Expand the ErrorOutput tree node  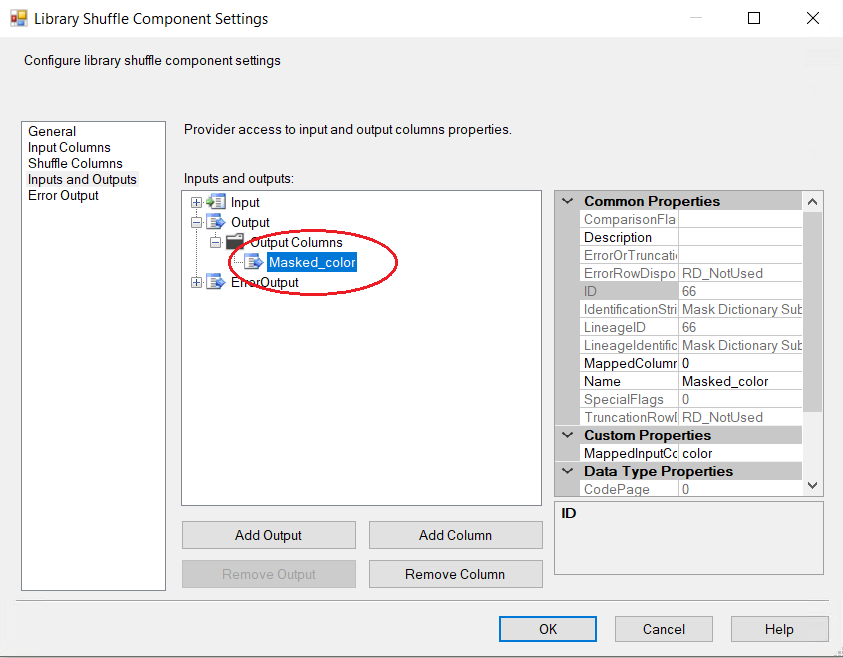pos(196,282)
